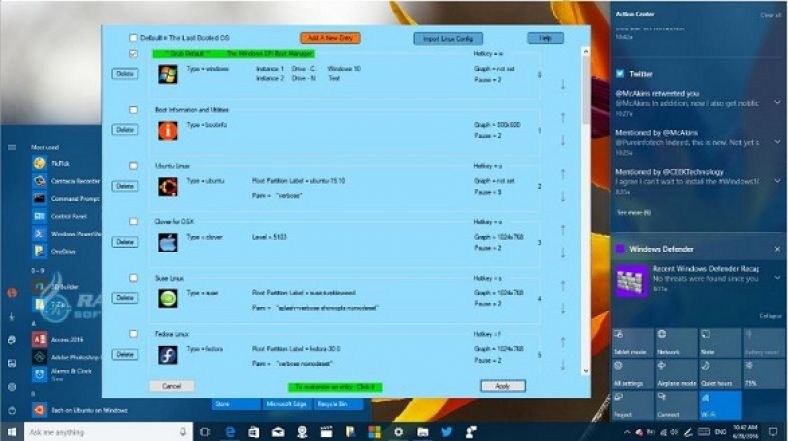Expand the Mentioned by CEEKTechnology notification
The height and width of the screenshot is (441, 788).
tap(777, 181)
